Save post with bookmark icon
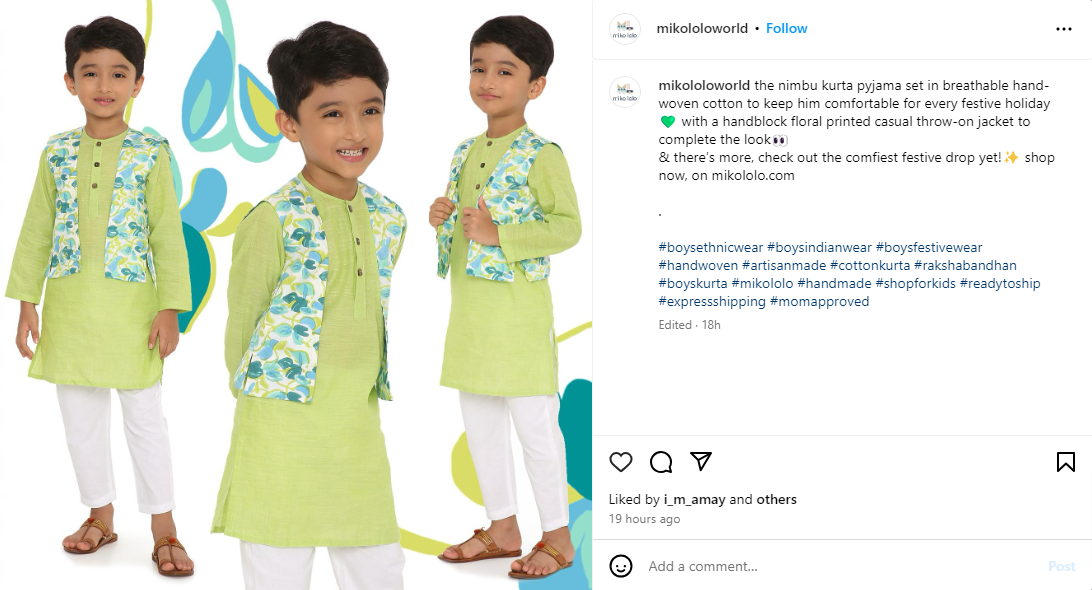This screenshot has width=1092, height=590. 1066,462
